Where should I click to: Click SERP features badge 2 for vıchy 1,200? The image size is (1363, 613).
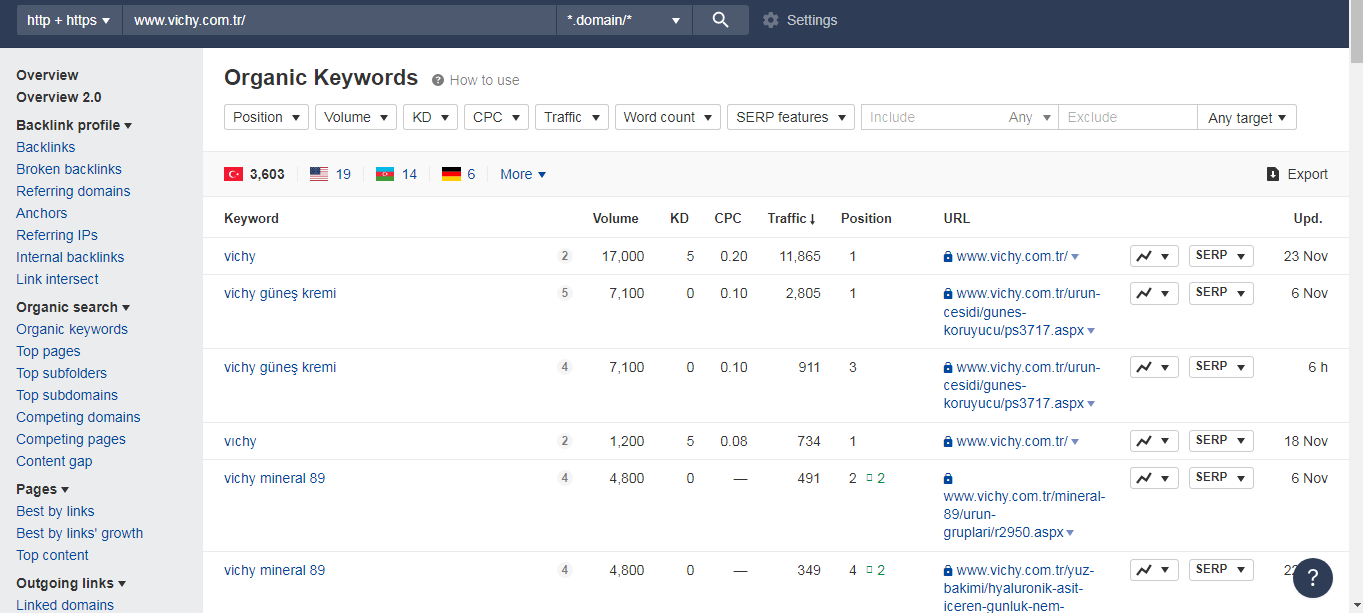564,441
